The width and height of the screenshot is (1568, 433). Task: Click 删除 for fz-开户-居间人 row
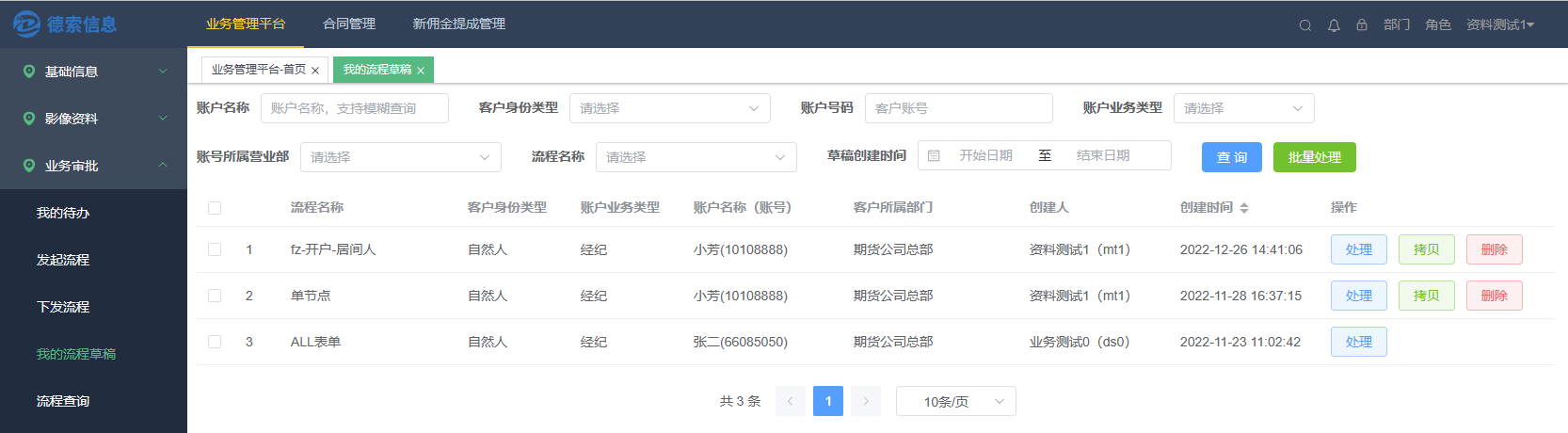click(1495, 249)
